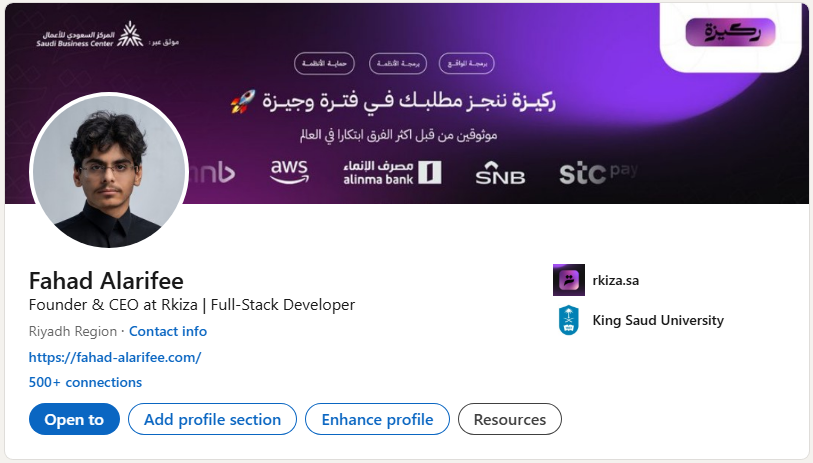Click the Founder & CEO at Rkiza headline

(x=192, y=305)
